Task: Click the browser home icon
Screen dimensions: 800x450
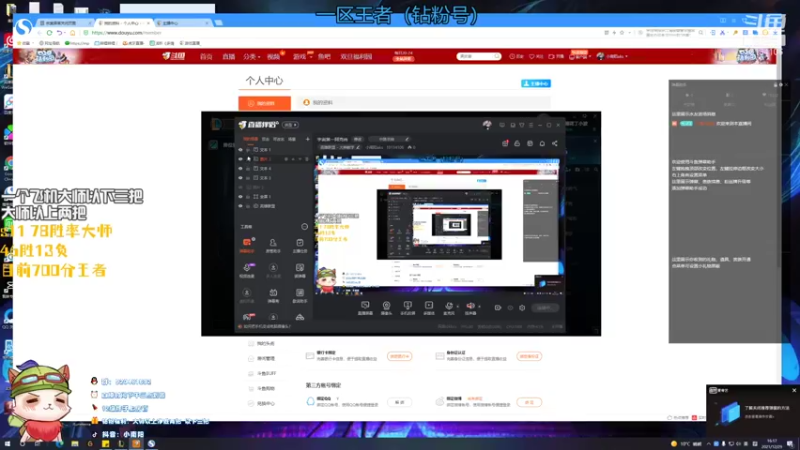Action: (72, 33)
